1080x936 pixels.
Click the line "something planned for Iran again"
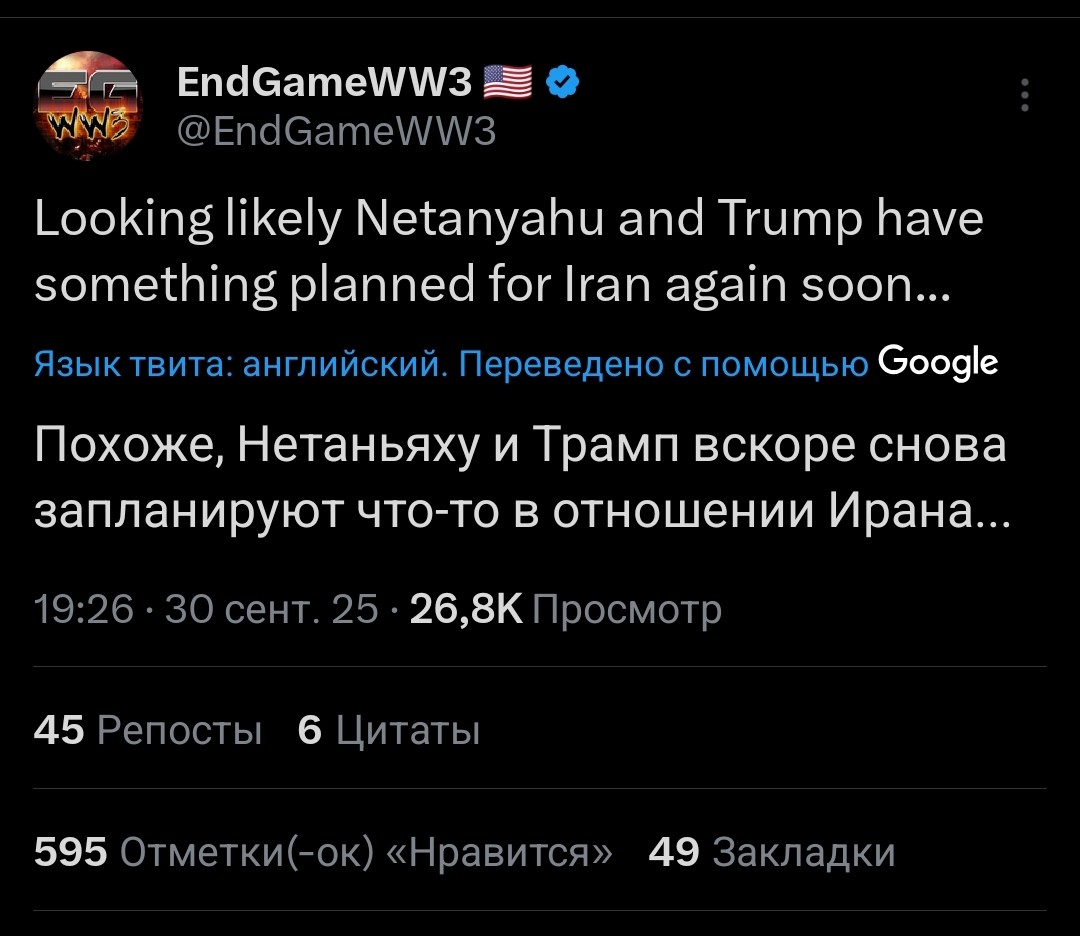pos(491,288)
